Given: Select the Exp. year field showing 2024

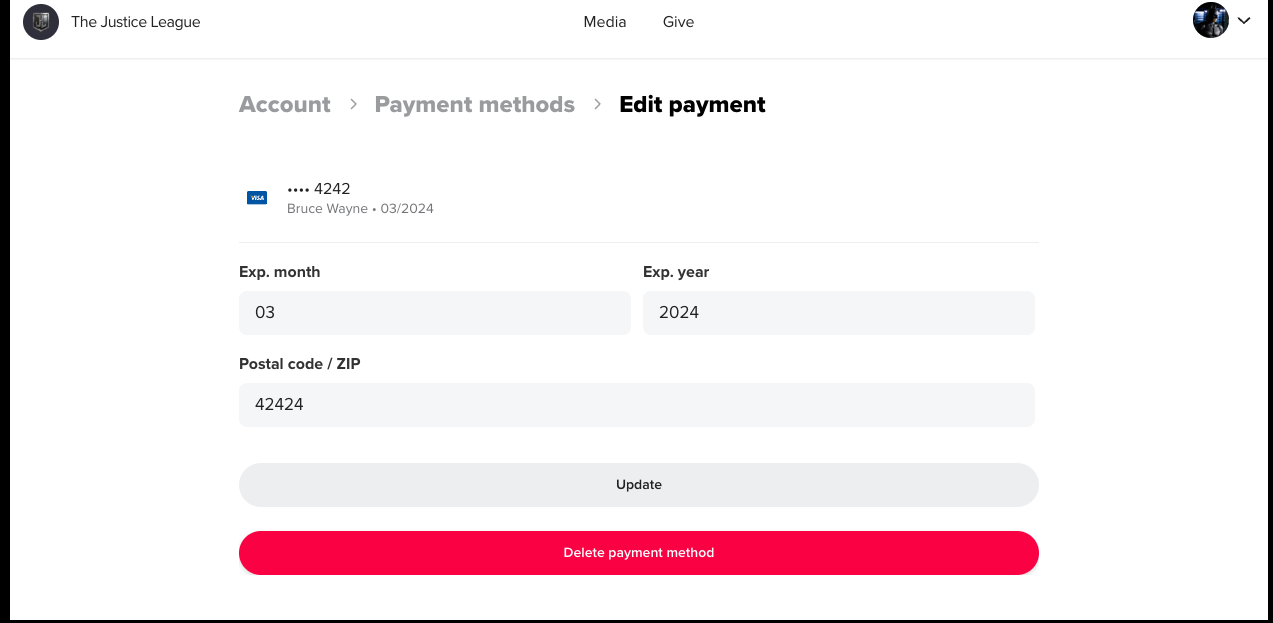Looking at the screenshot, I should click(838, 313).
